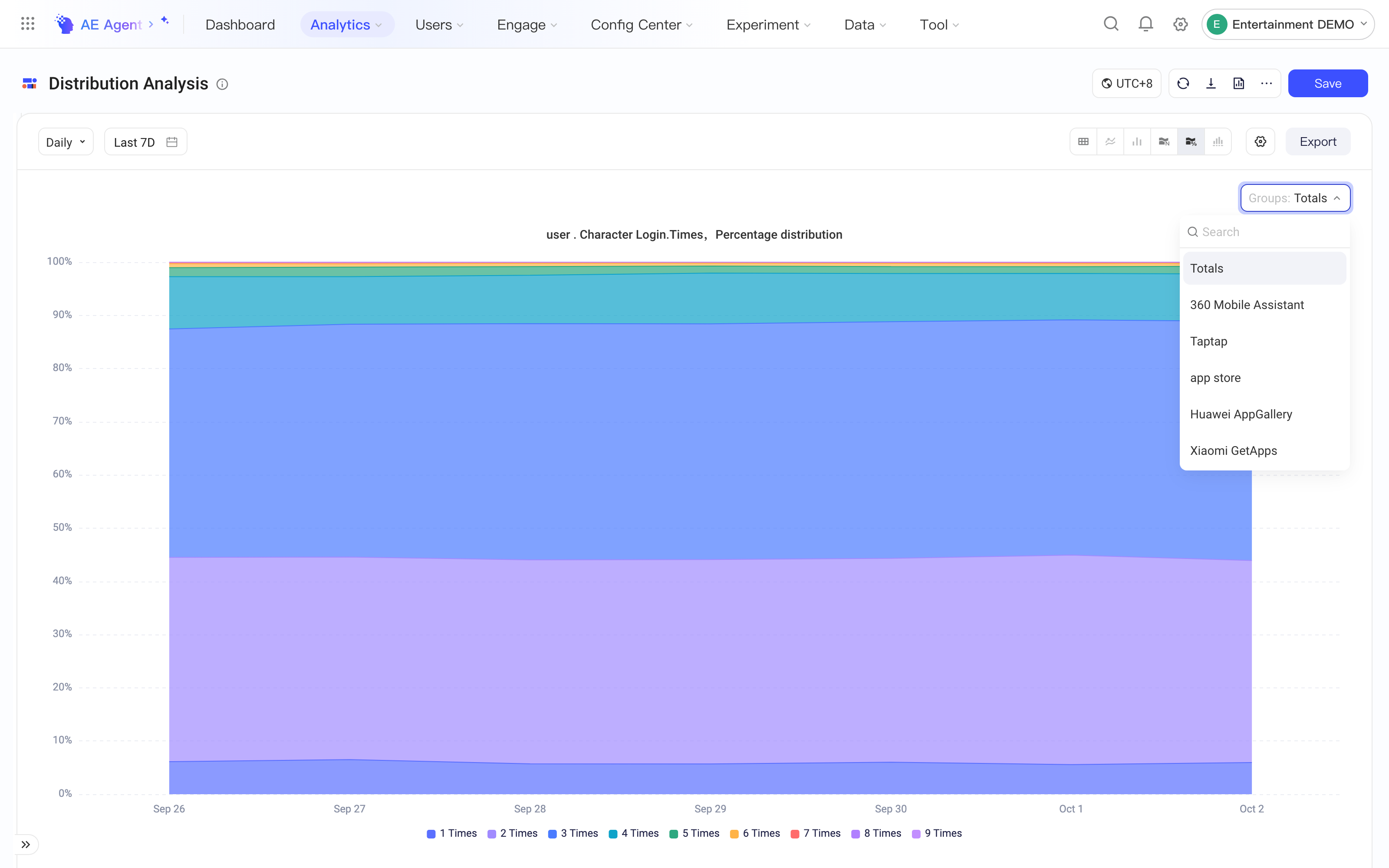Open the app grid launcher icon
Screen dimensions: 1389x868
27,24
